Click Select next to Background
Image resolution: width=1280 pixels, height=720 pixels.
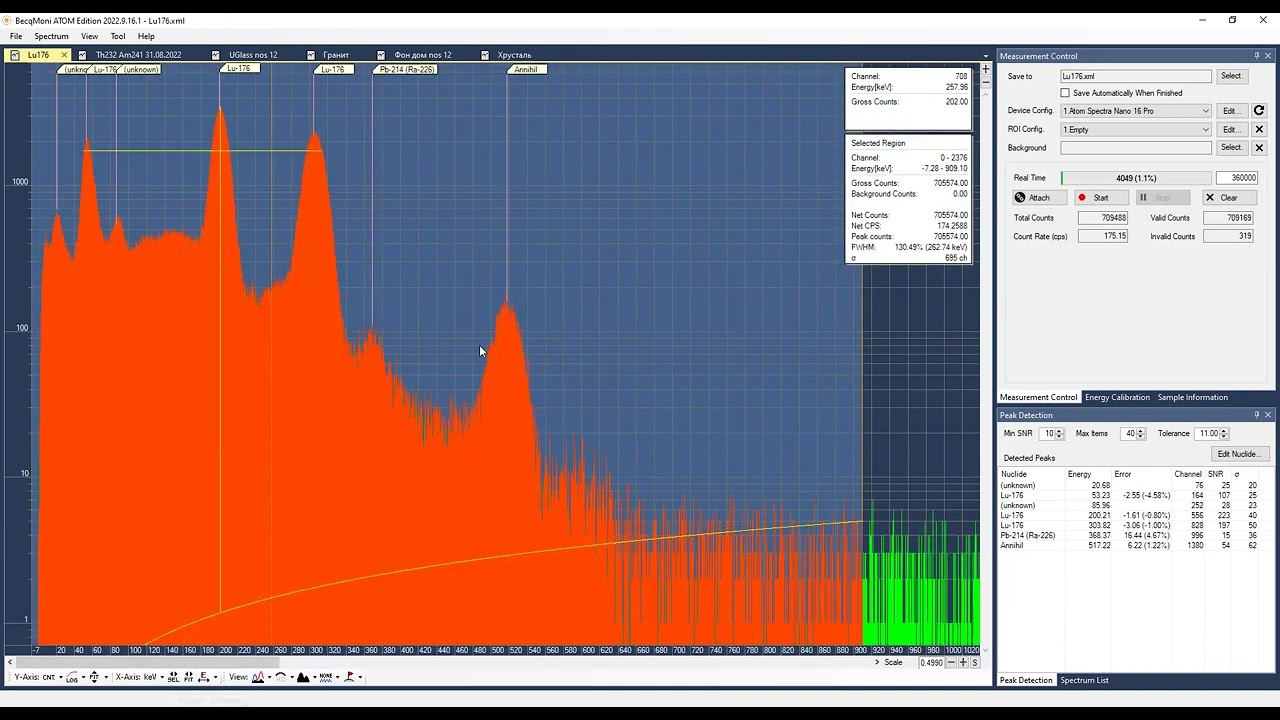pos(1231,147)
